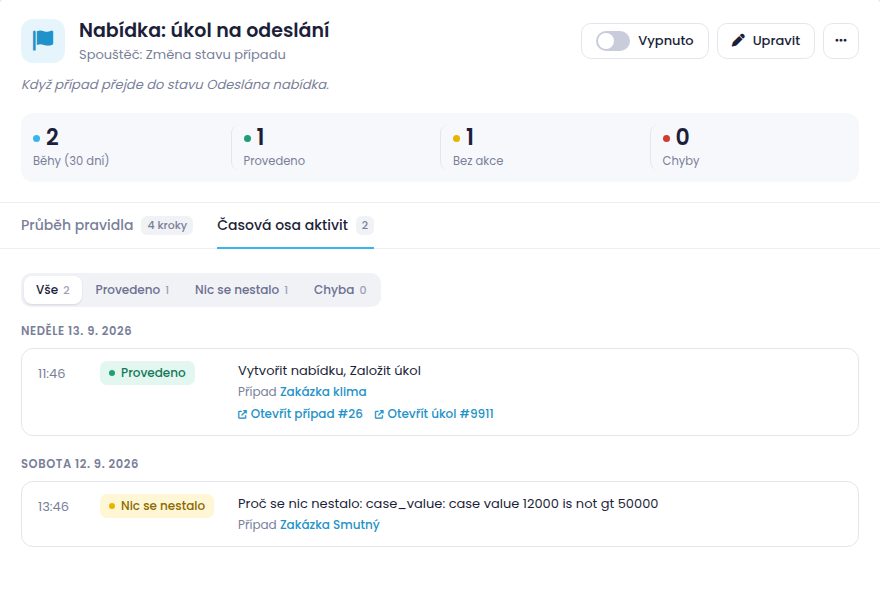
Task: Click the pencil icon in Upravit button
Action: (739, 40)
